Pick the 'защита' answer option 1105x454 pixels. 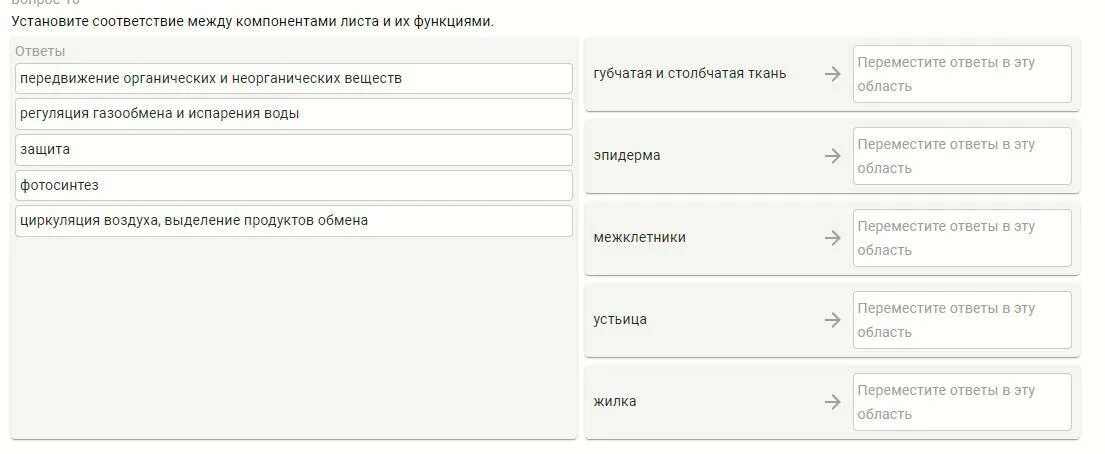[x=294, y=150]
